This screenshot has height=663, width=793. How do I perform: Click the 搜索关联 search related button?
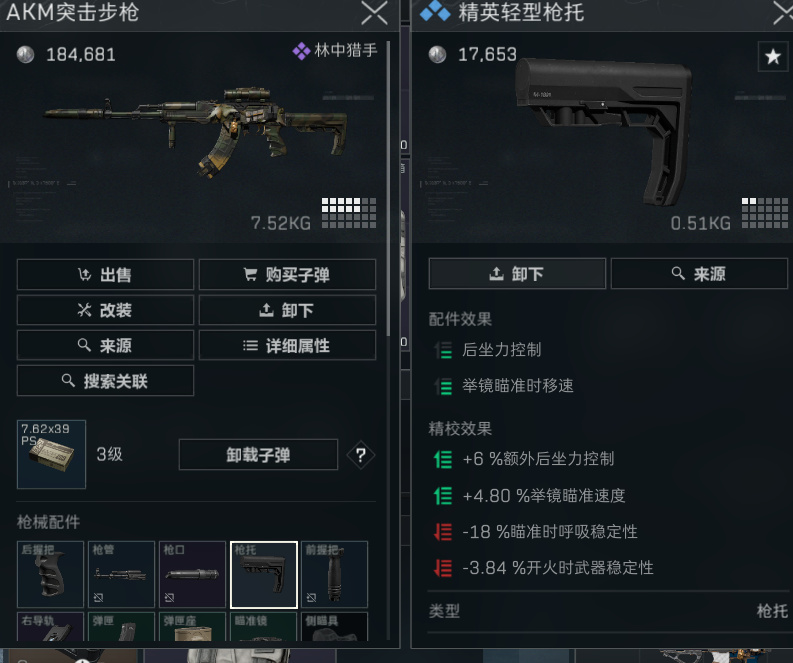coord(105,380)
